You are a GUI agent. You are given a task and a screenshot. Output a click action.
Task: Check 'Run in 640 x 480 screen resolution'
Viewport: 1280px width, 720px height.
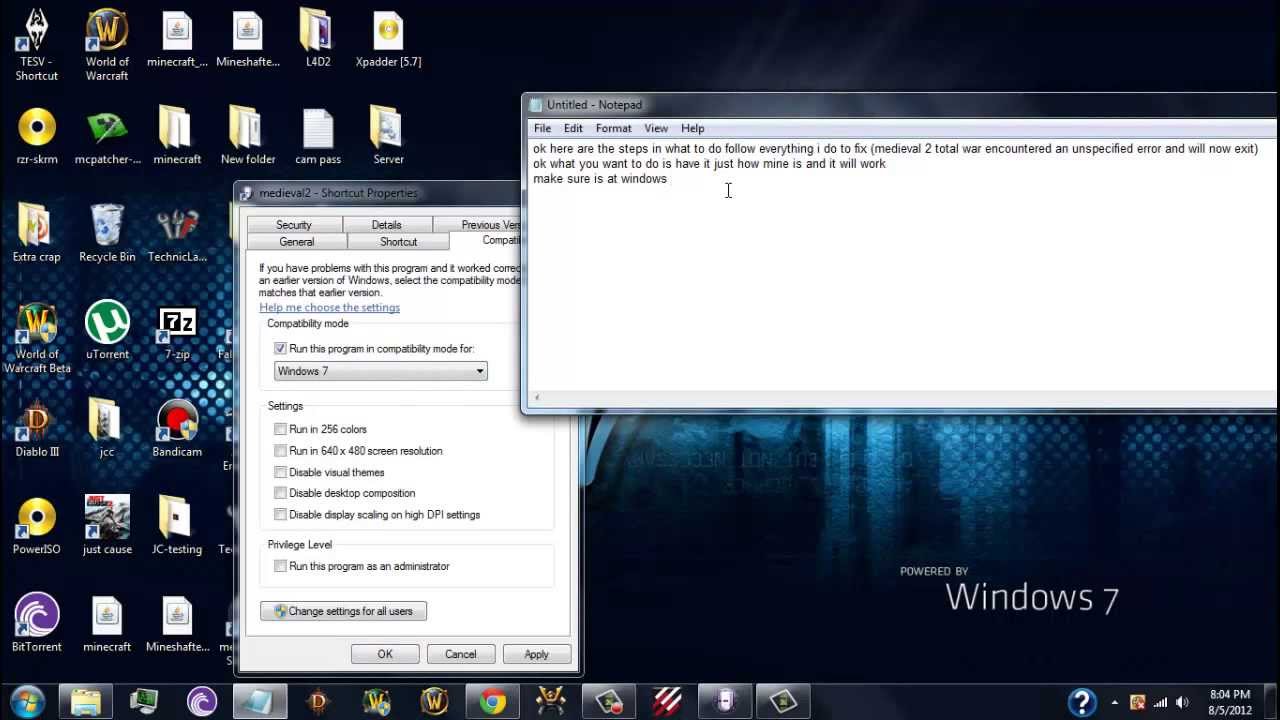point(280,451)
